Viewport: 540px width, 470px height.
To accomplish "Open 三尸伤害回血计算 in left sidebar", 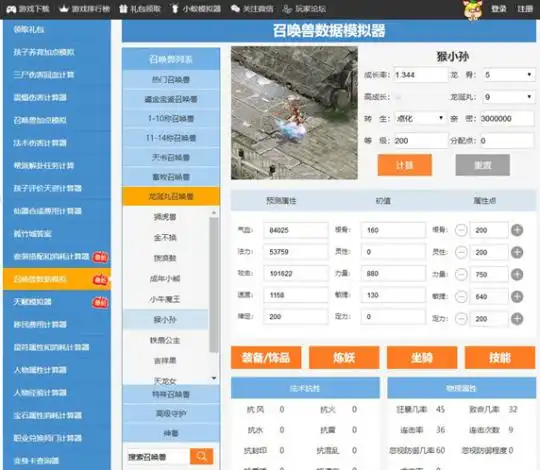I will [x=44, y=75].
